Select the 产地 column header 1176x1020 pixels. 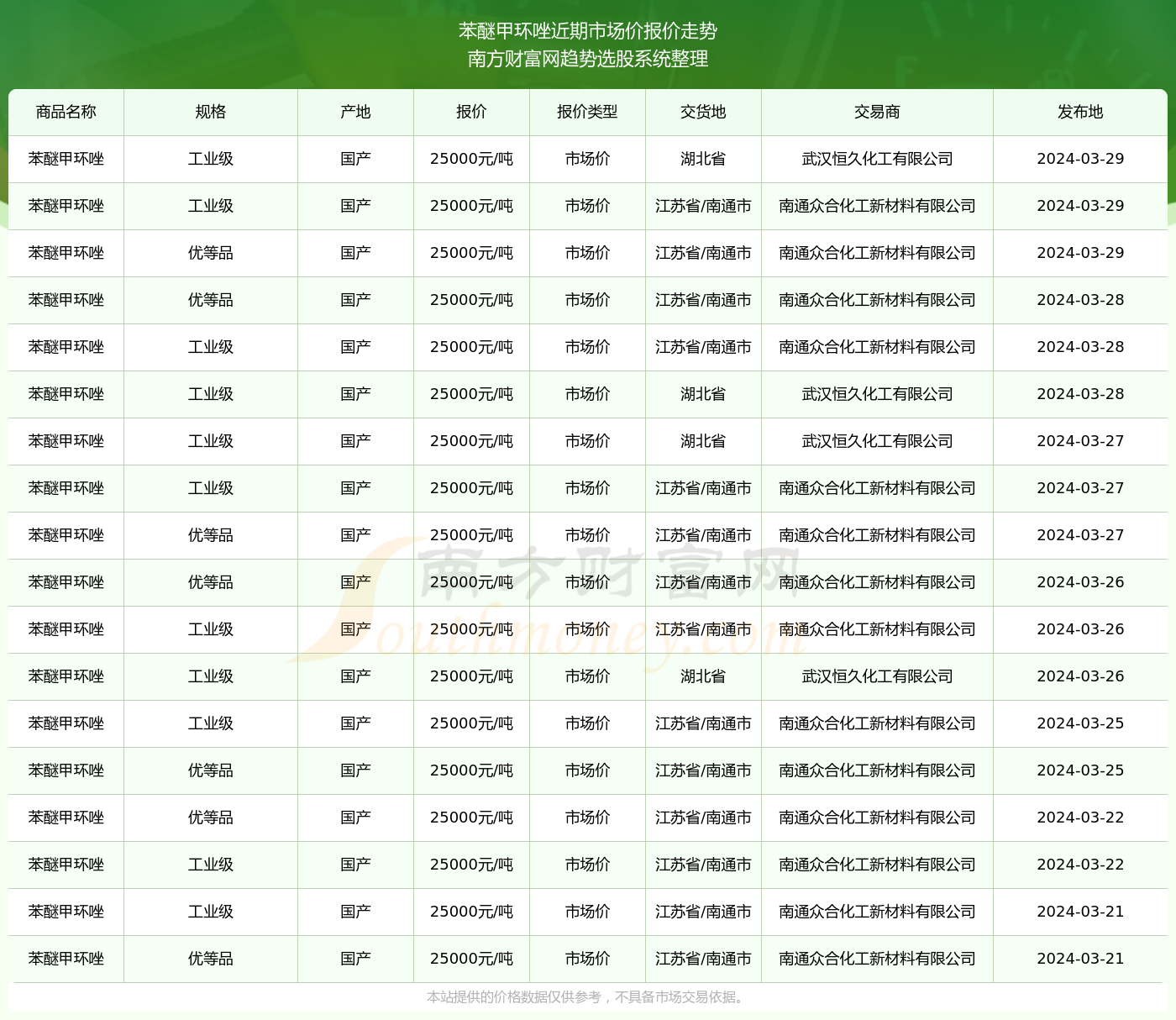pyautogui.click(x=355, y=112)
